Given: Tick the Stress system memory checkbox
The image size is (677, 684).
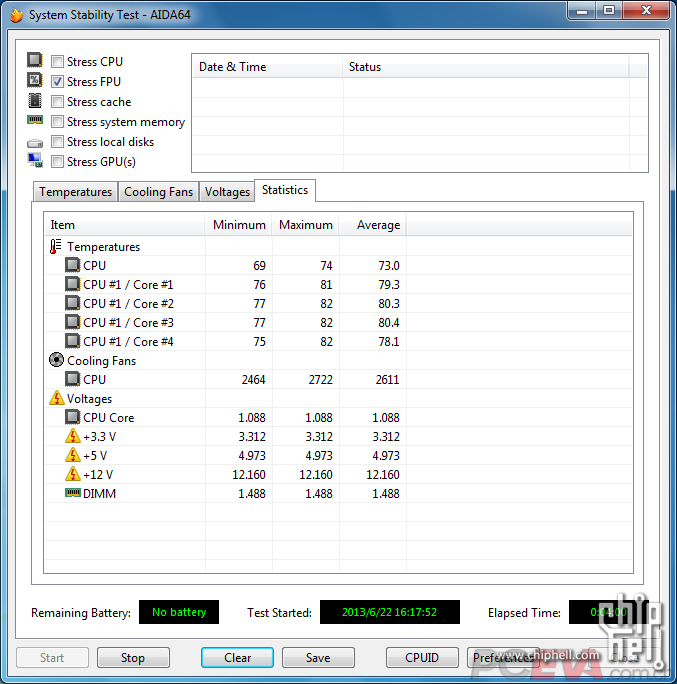Looking at the screenshot, I should click(57, 122).
